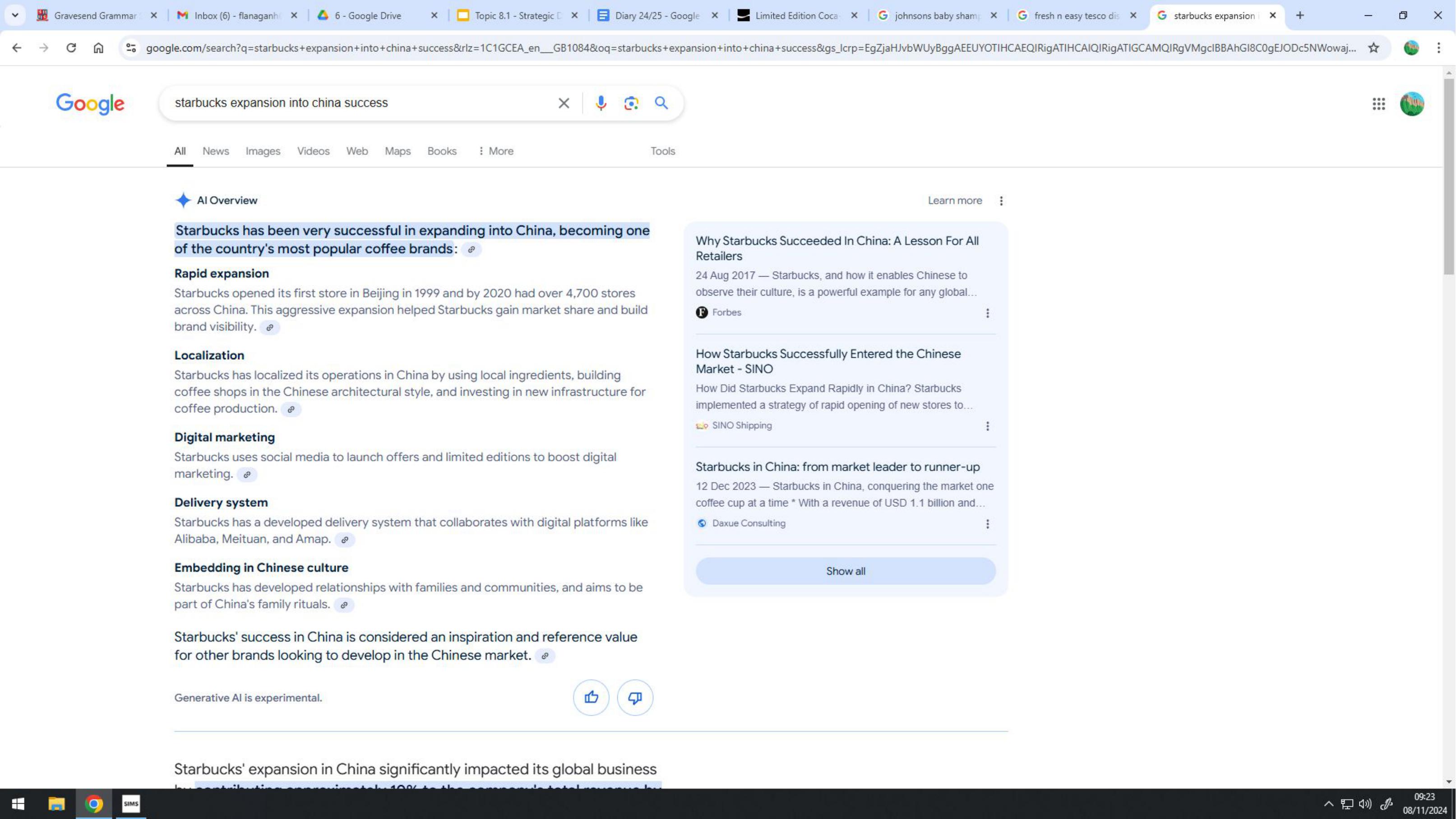Give thumbs up to AI Overview
This screenshot has width=1456, height=819.
pos(591,698)
